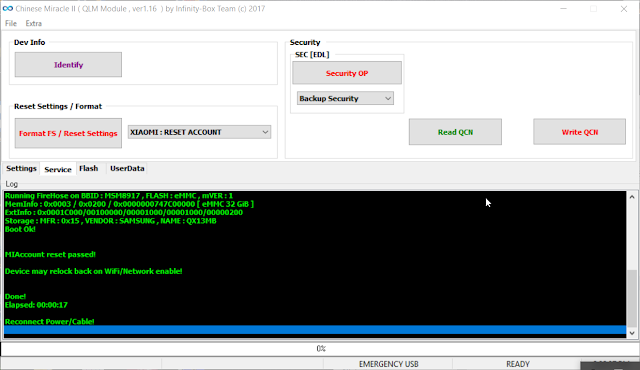Image resolution: width=640 pixels, height=370 pixels.
Task: Click the READY status bar entry
Action: [x=518, y=364]
